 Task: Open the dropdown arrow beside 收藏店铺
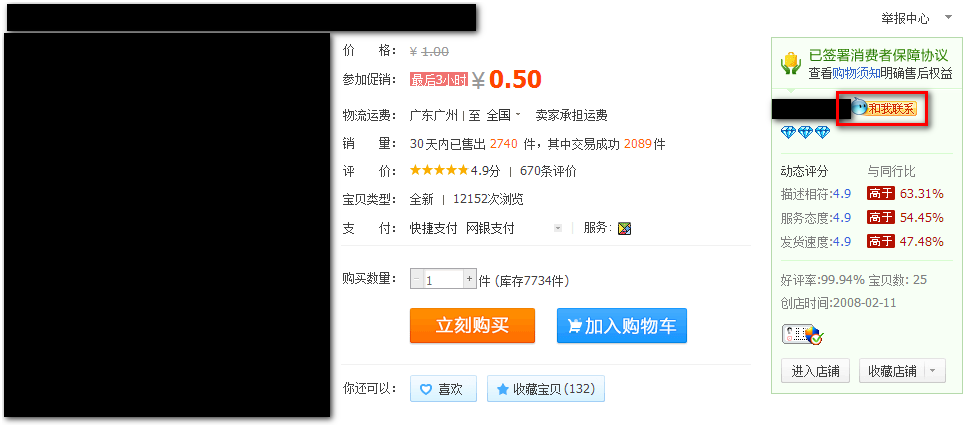pyautogui.click(x=935, y=371)
